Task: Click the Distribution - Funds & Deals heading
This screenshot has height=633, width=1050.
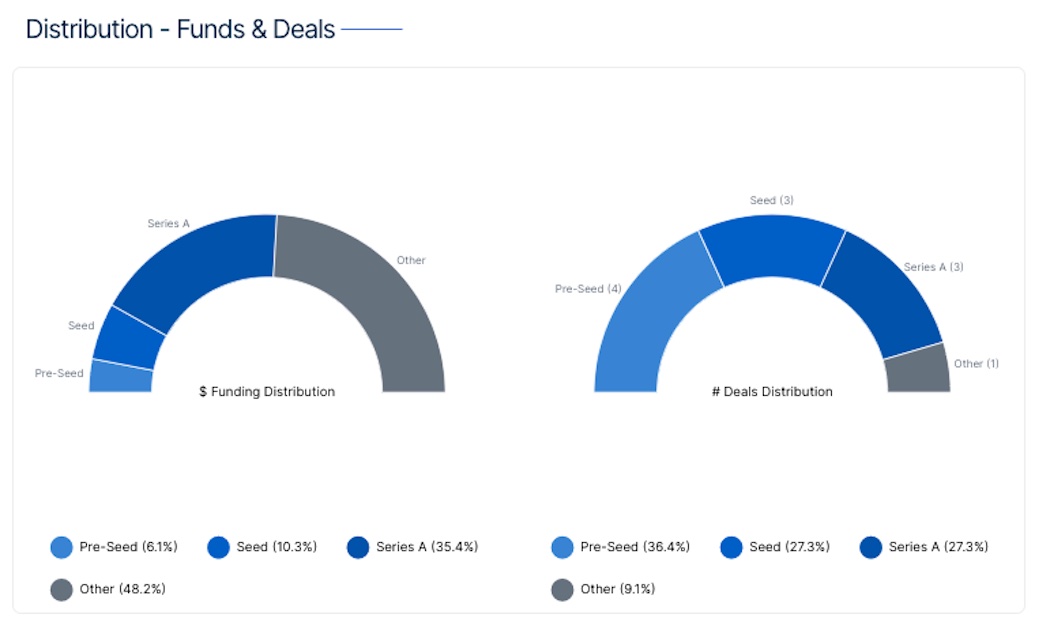Action: [180, 29]
